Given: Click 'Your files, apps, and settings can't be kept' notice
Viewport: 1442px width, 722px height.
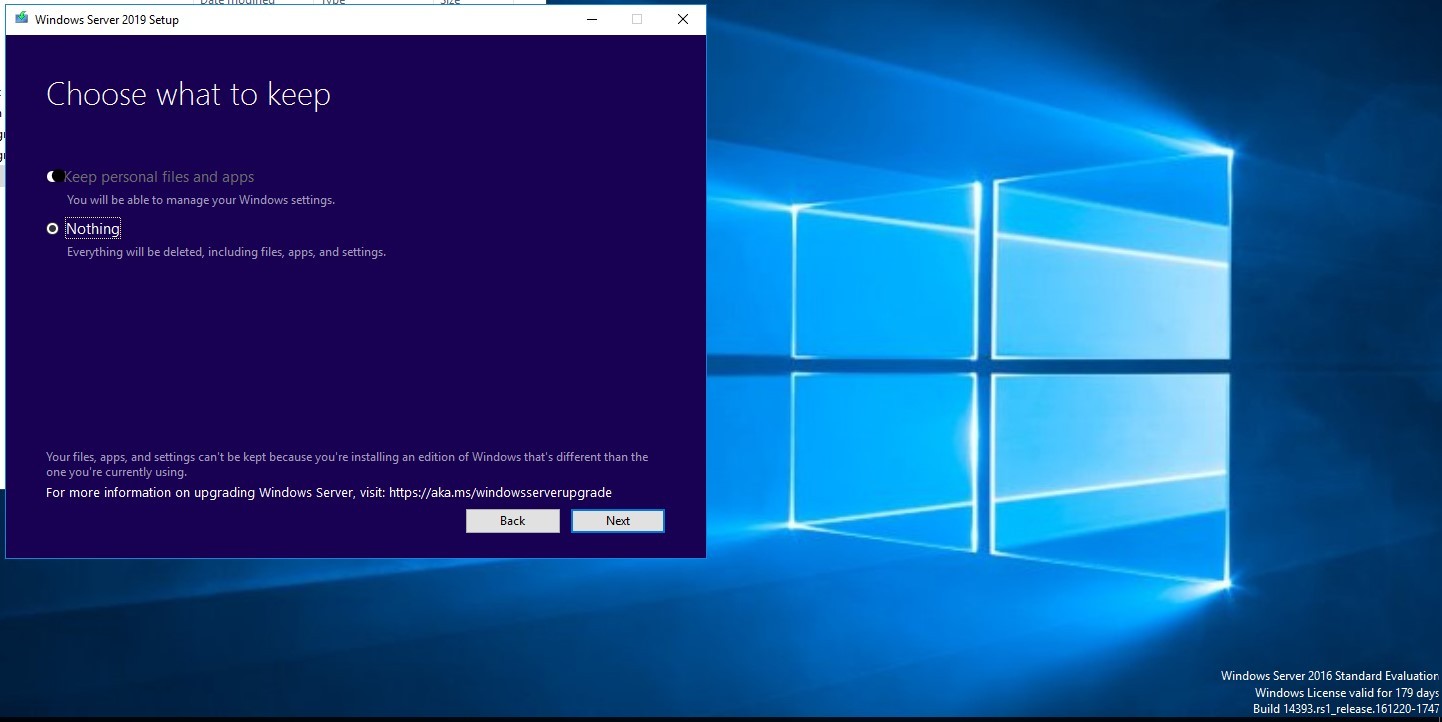Looking at the screenshot, I should (347, 465).
